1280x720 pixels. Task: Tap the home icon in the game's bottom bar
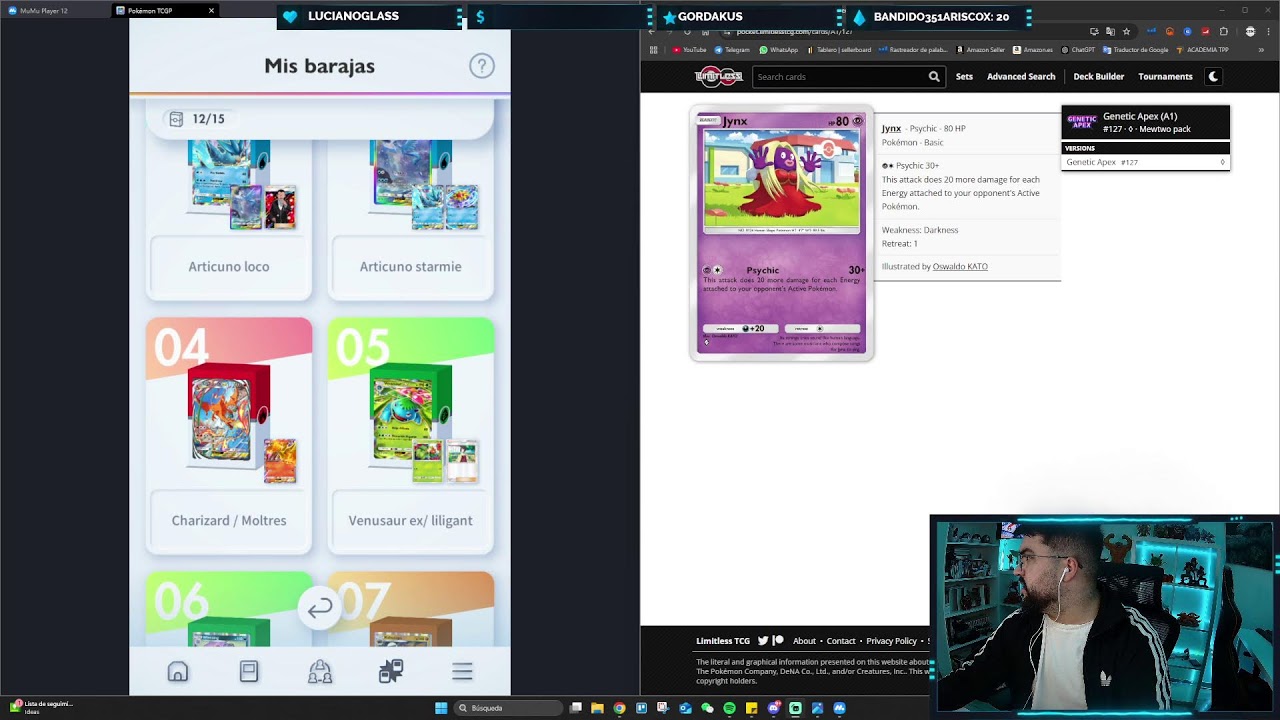coord(178,672)
